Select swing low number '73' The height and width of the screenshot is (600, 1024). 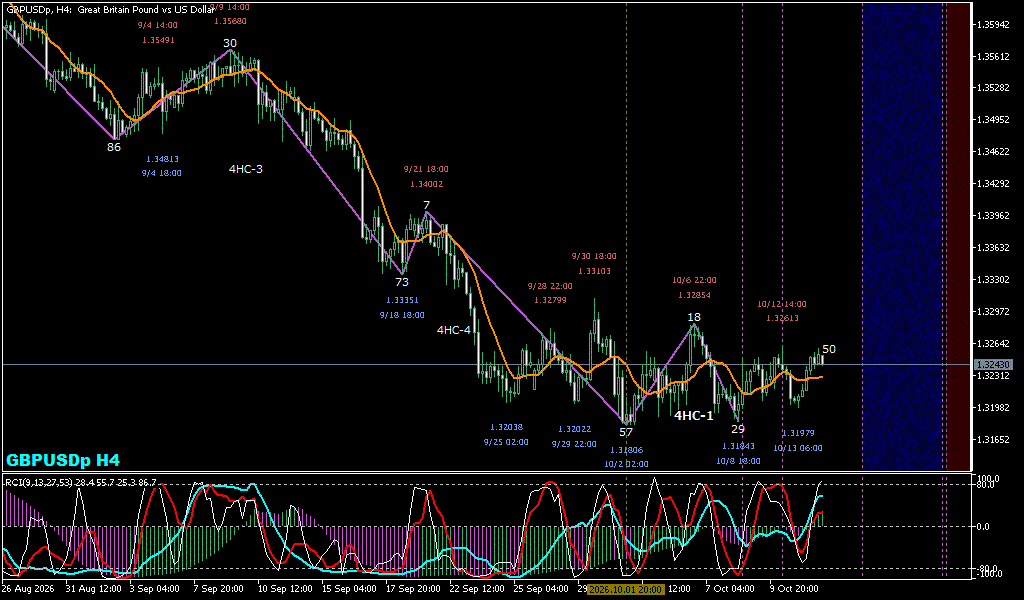pyautogui.click(x=402, y=282)
